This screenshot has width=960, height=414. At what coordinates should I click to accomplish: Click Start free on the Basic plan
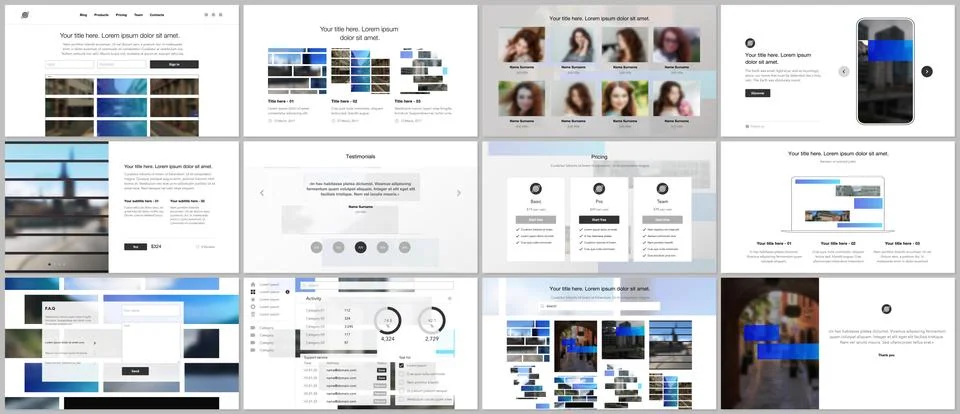(x=536, y=219)
